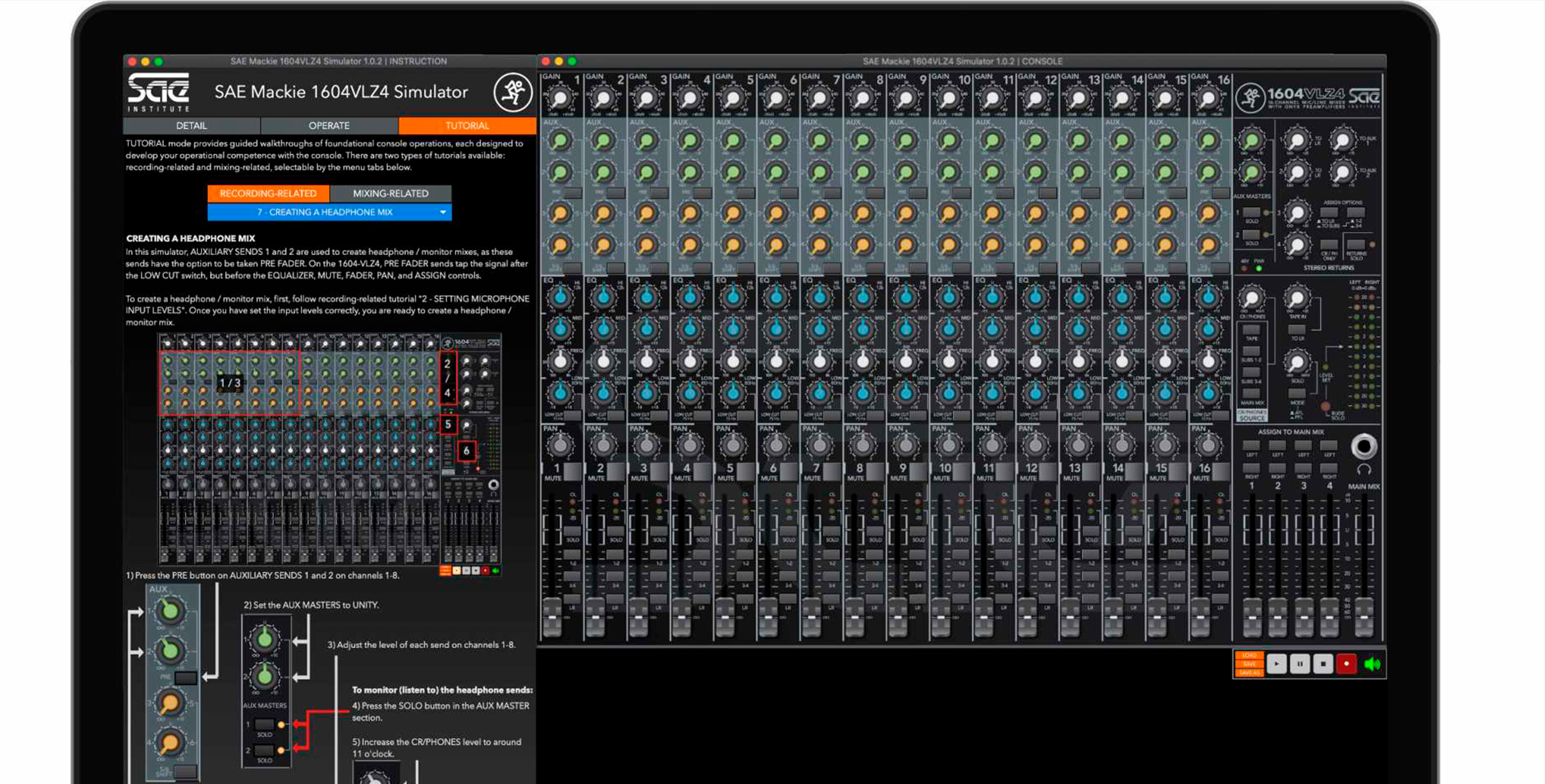
Task: Click the TAPE IN level knob
Action: pyautogui.click(x=1297, y=298)
